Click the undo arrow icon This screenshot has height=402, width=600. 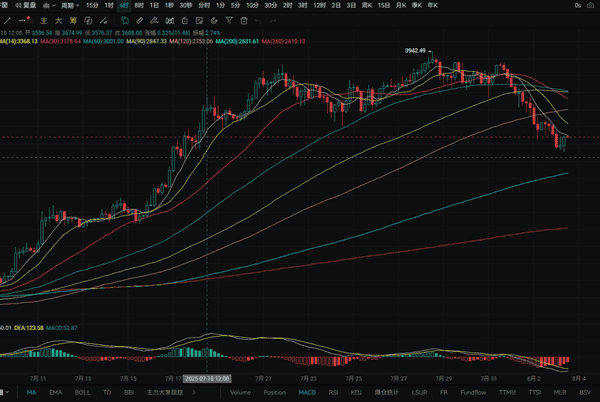258,21
